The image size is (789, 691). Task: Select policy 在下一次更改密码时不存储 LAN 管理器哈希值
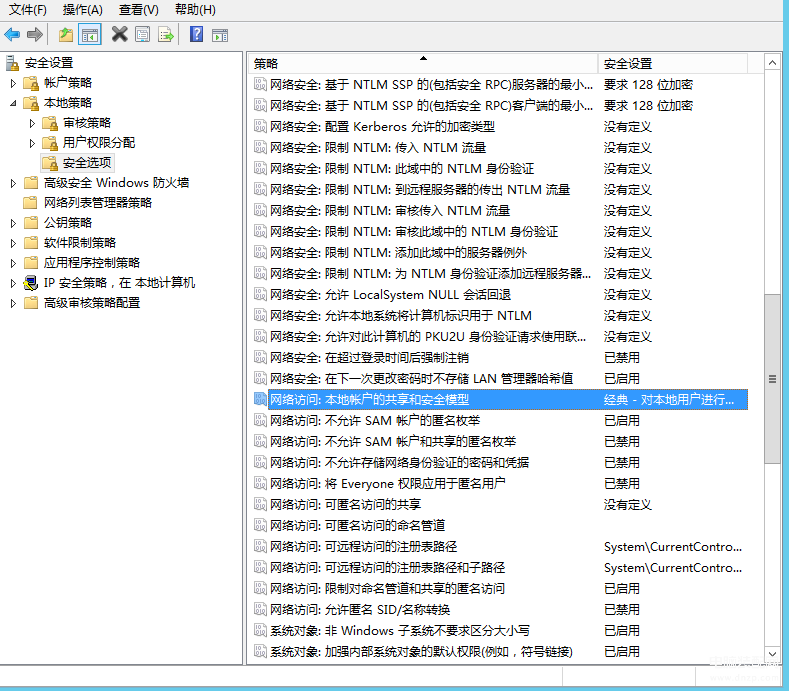tap(422, 378)
